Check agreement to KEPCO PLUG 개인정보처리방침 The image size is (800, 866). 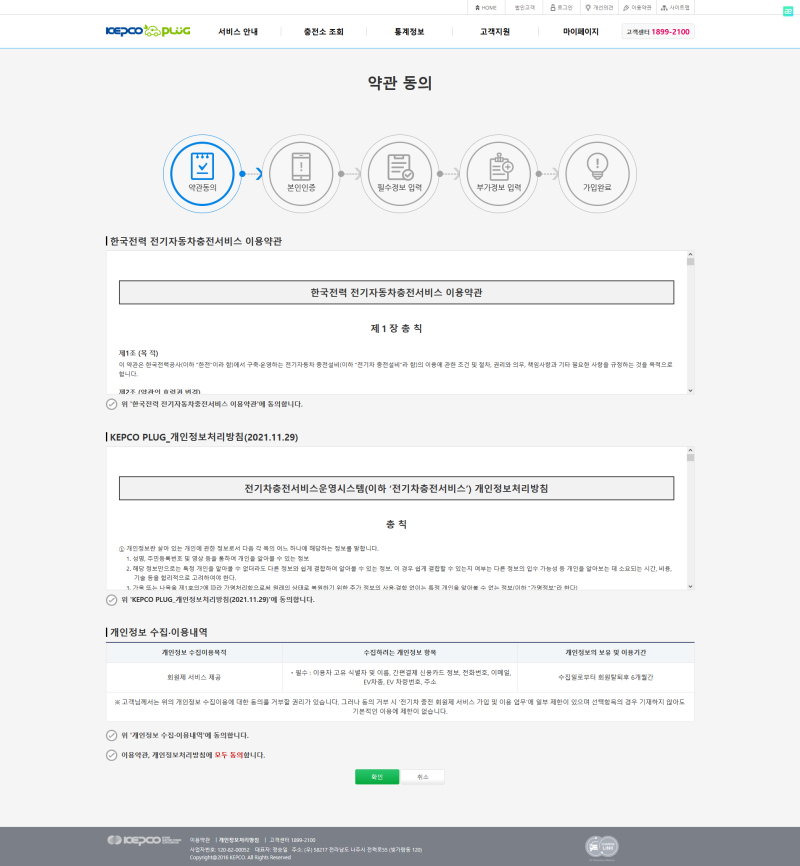[110, 605]
